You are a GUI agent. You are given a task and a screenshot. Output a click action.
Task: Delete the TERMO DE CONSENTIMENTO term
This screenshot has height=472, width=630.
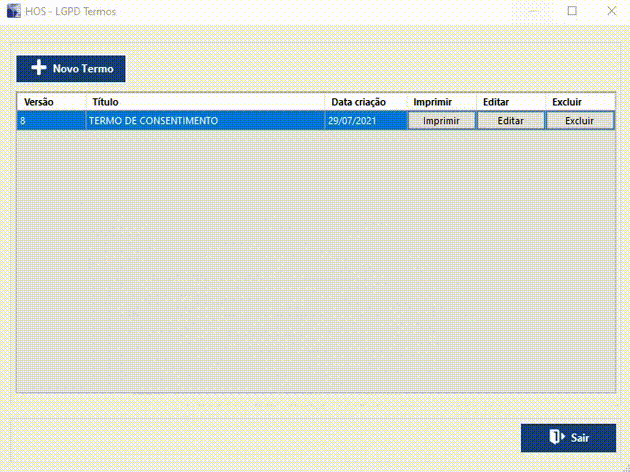pyautogui.click(x=579, y=120)
